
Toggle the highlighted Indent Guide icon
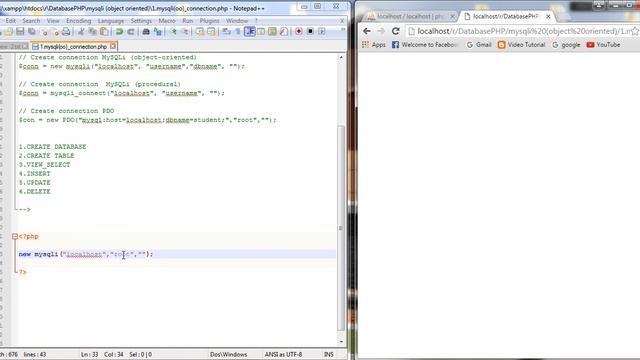coord(250,31)
